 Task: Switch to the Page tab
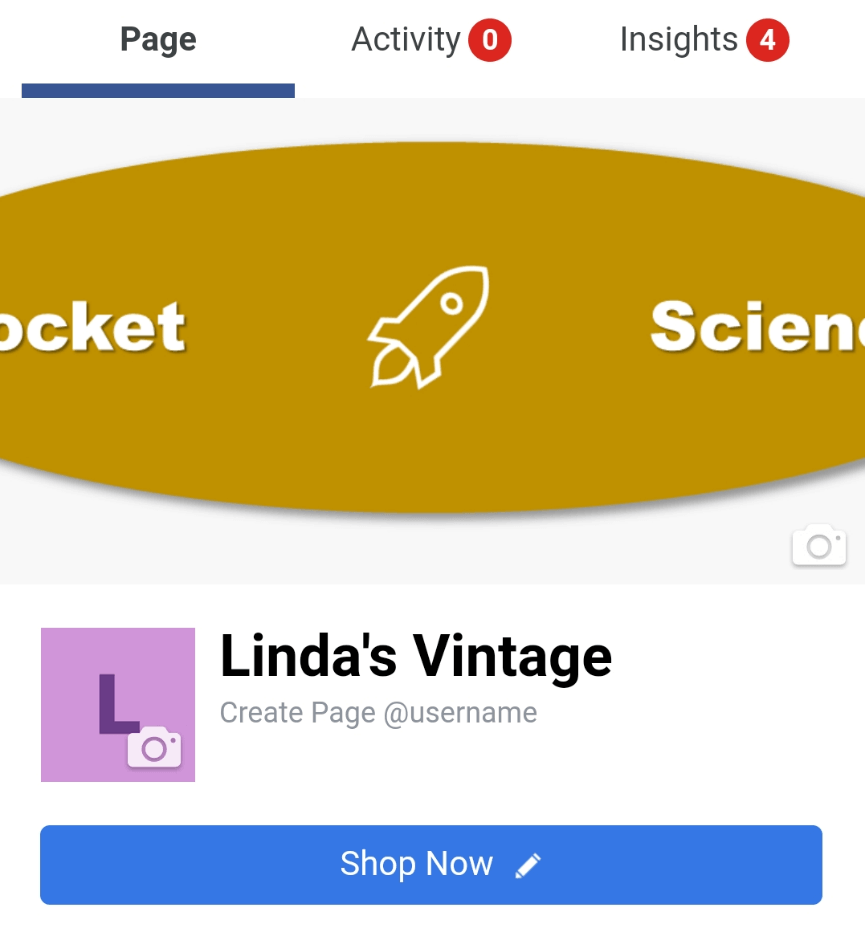click(x=158, y=41)
